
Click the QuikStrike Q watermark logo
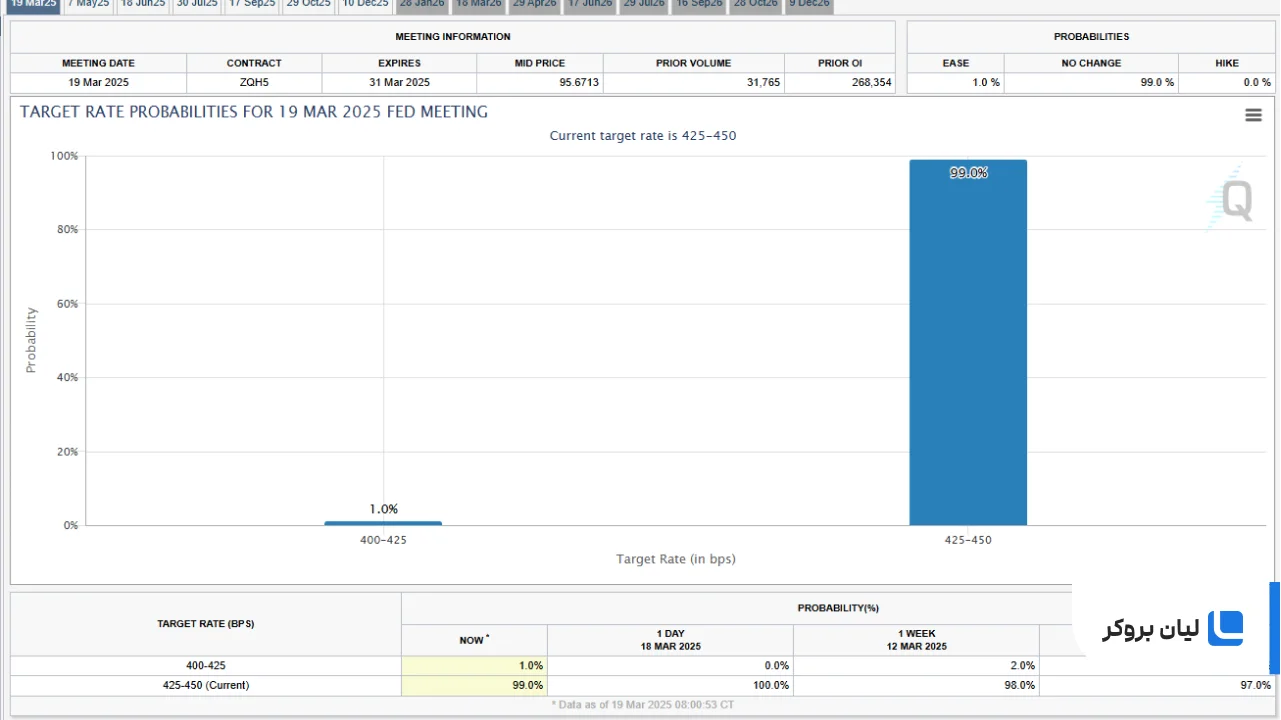(x=1231, y=198)
